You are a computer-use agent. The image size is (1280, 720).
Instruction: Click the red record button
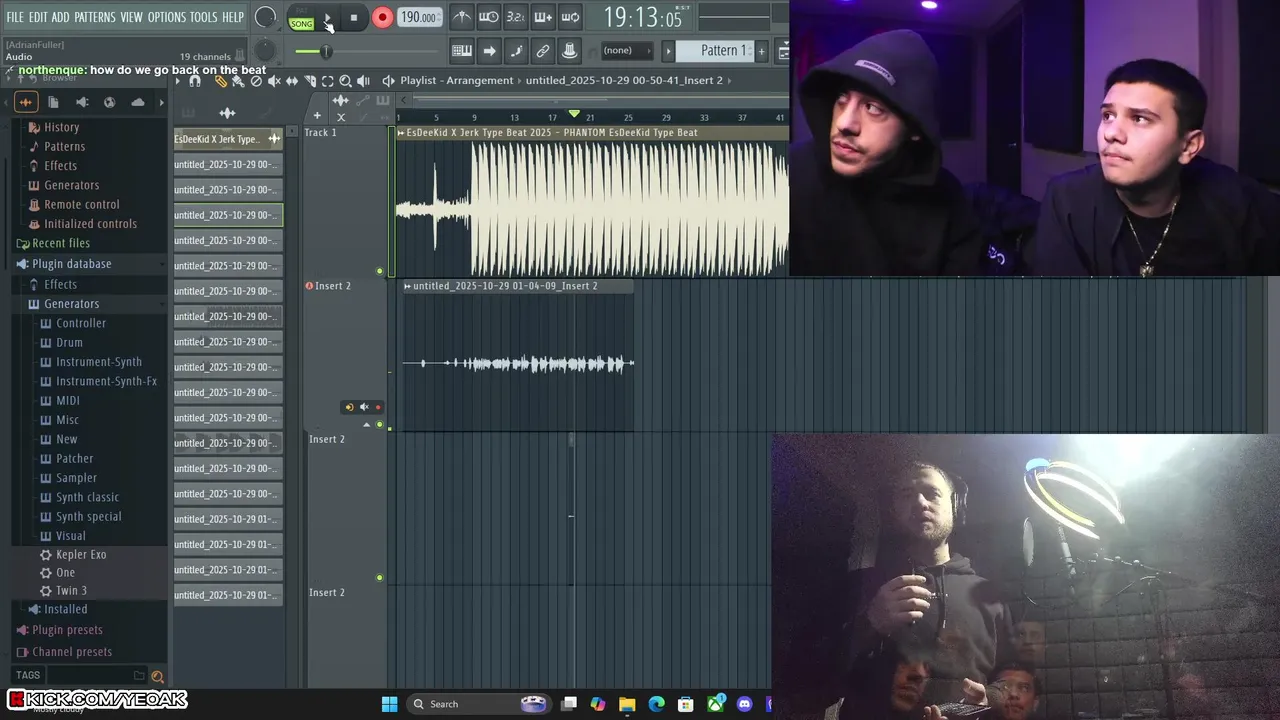(382, 18)
